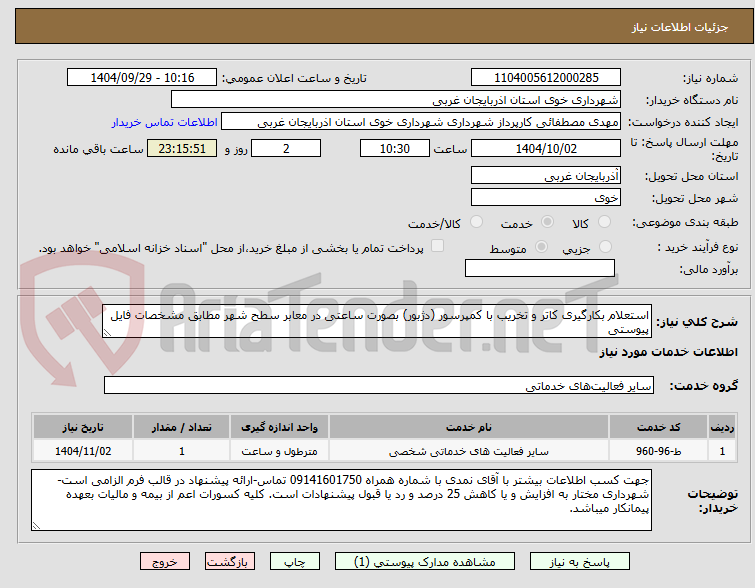Click unit cell مترطول و ساعت
The image size is (755, 588).
279,451
